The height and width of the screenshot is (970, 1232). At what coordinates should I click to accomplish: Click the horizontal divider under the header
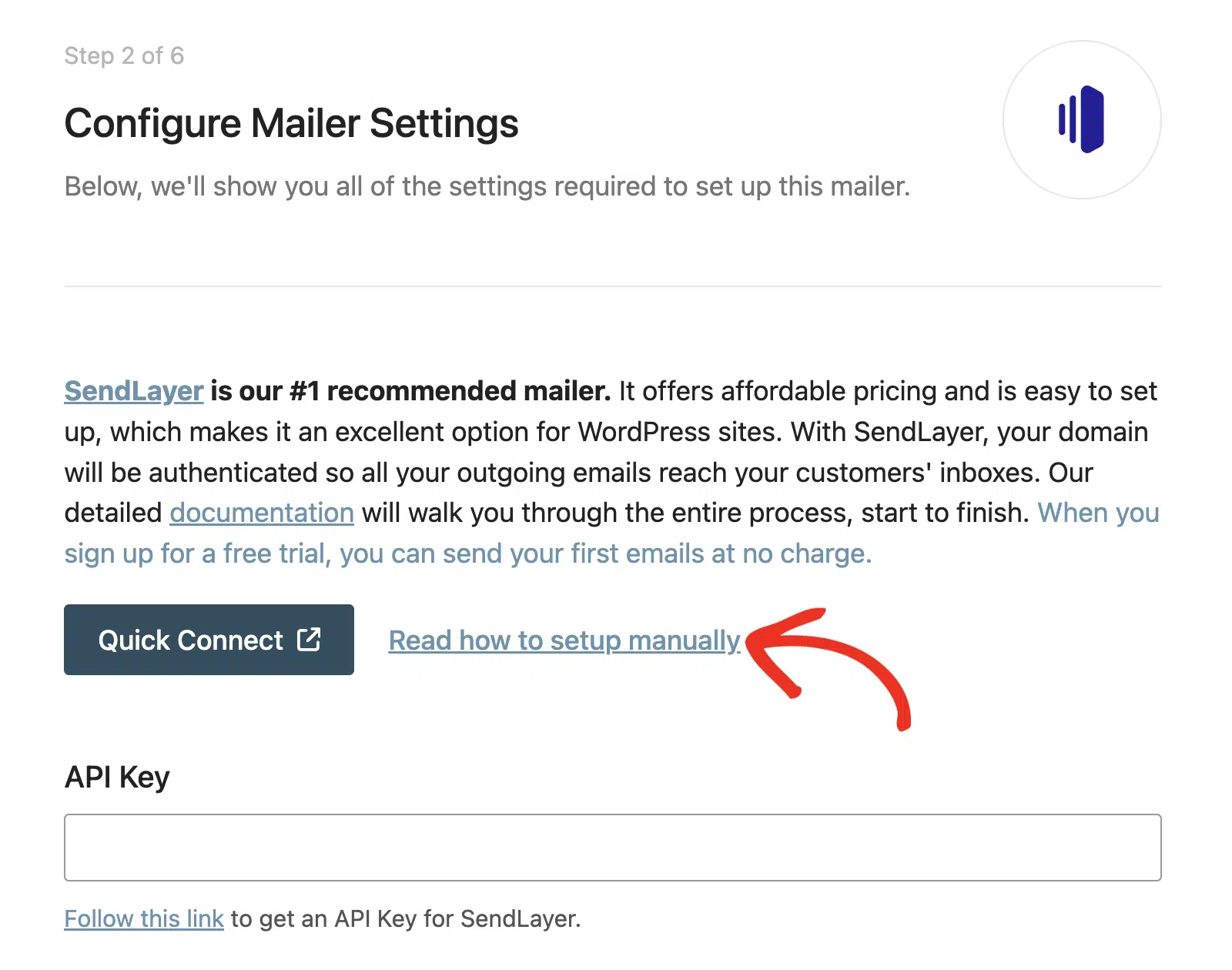coord(613,286)
